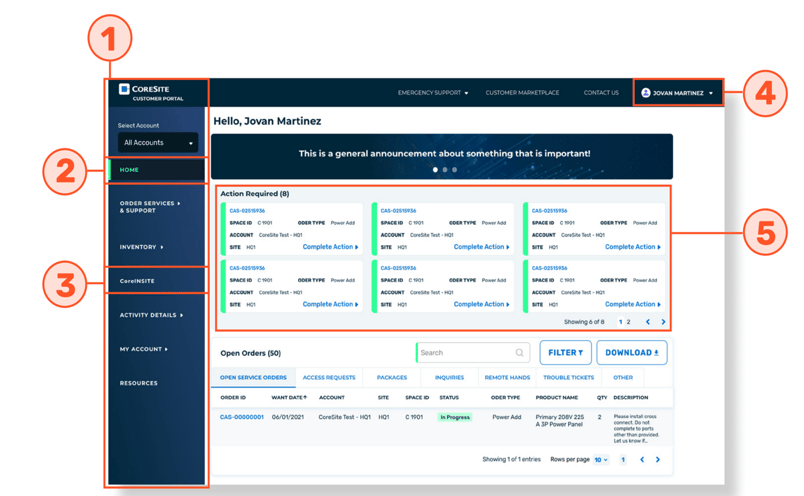Switch to the Packages tab

[x=392, y=378]
